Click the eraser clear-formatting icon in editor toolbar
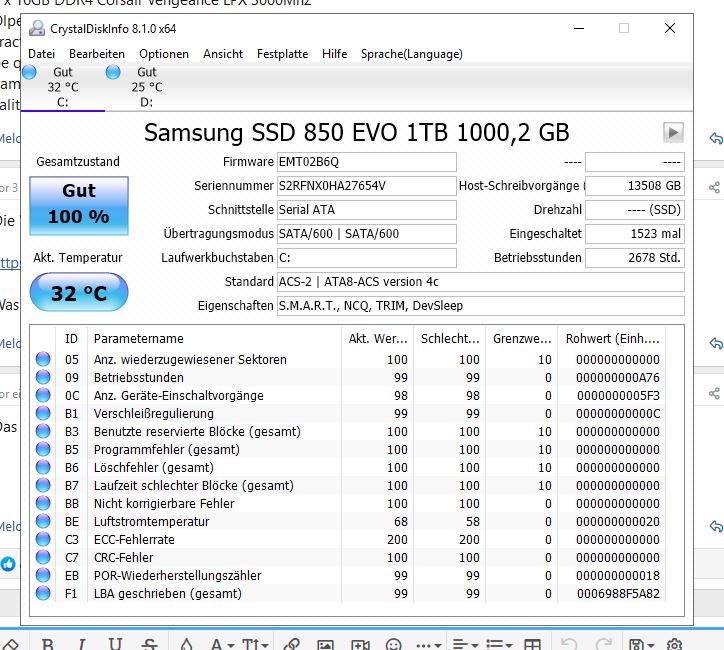Viewport: 724px width, 650px height. tap(11, 644)
